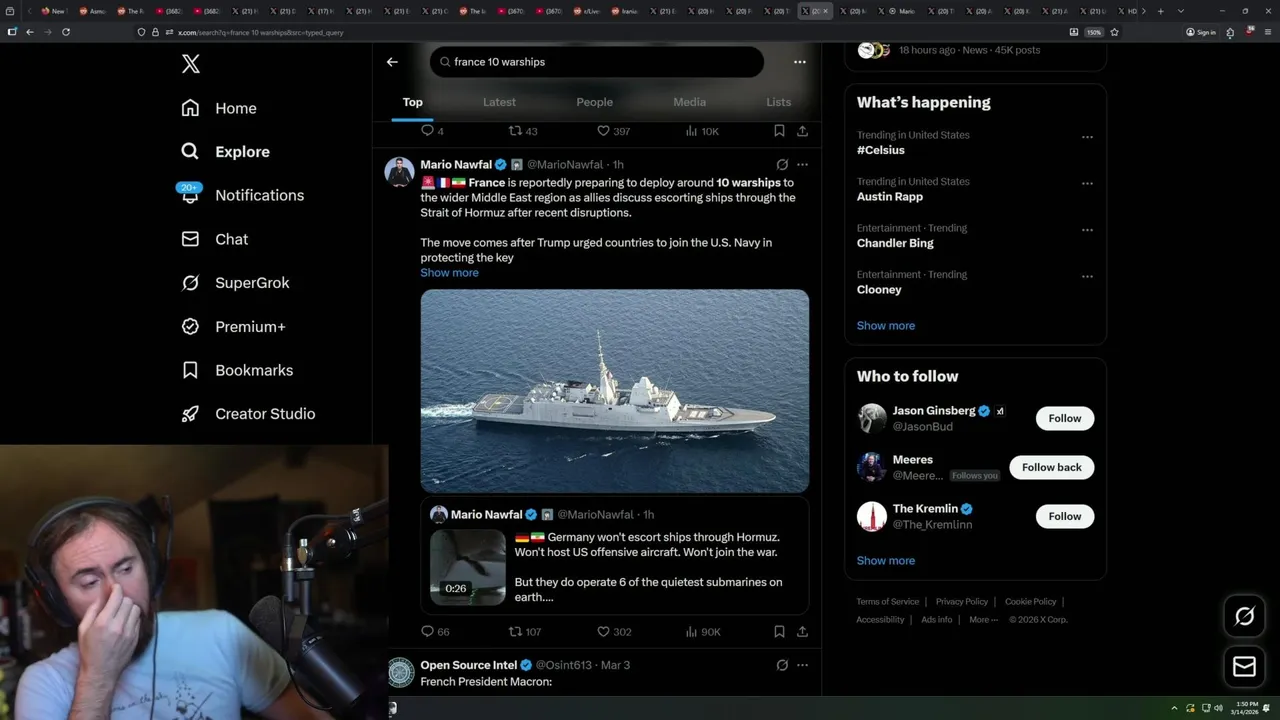View analytics showing 10K views

pos(701,131)
